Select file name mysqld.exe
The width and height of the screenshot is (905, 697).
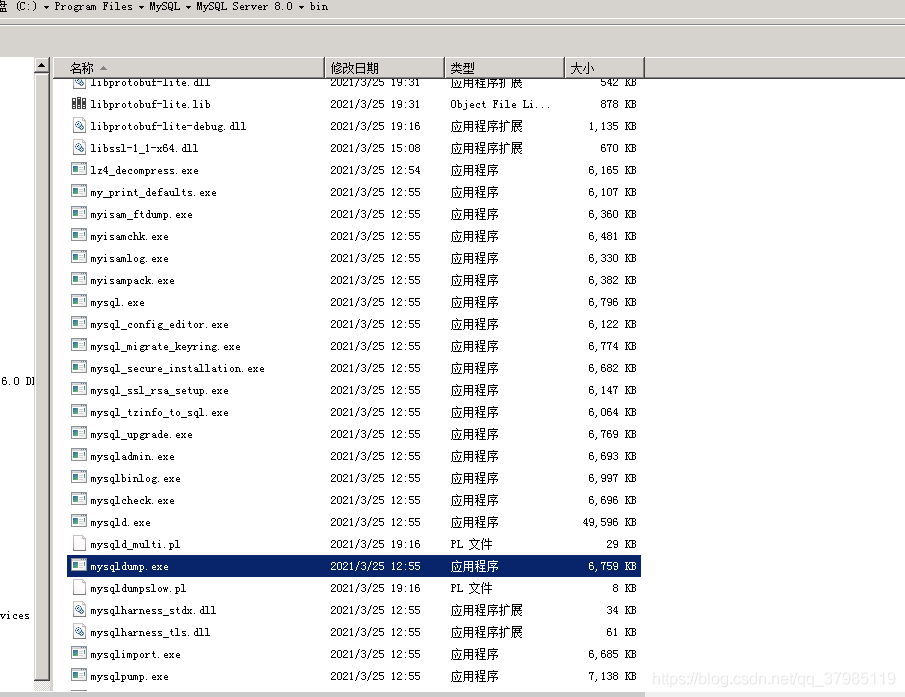(120, 522)
